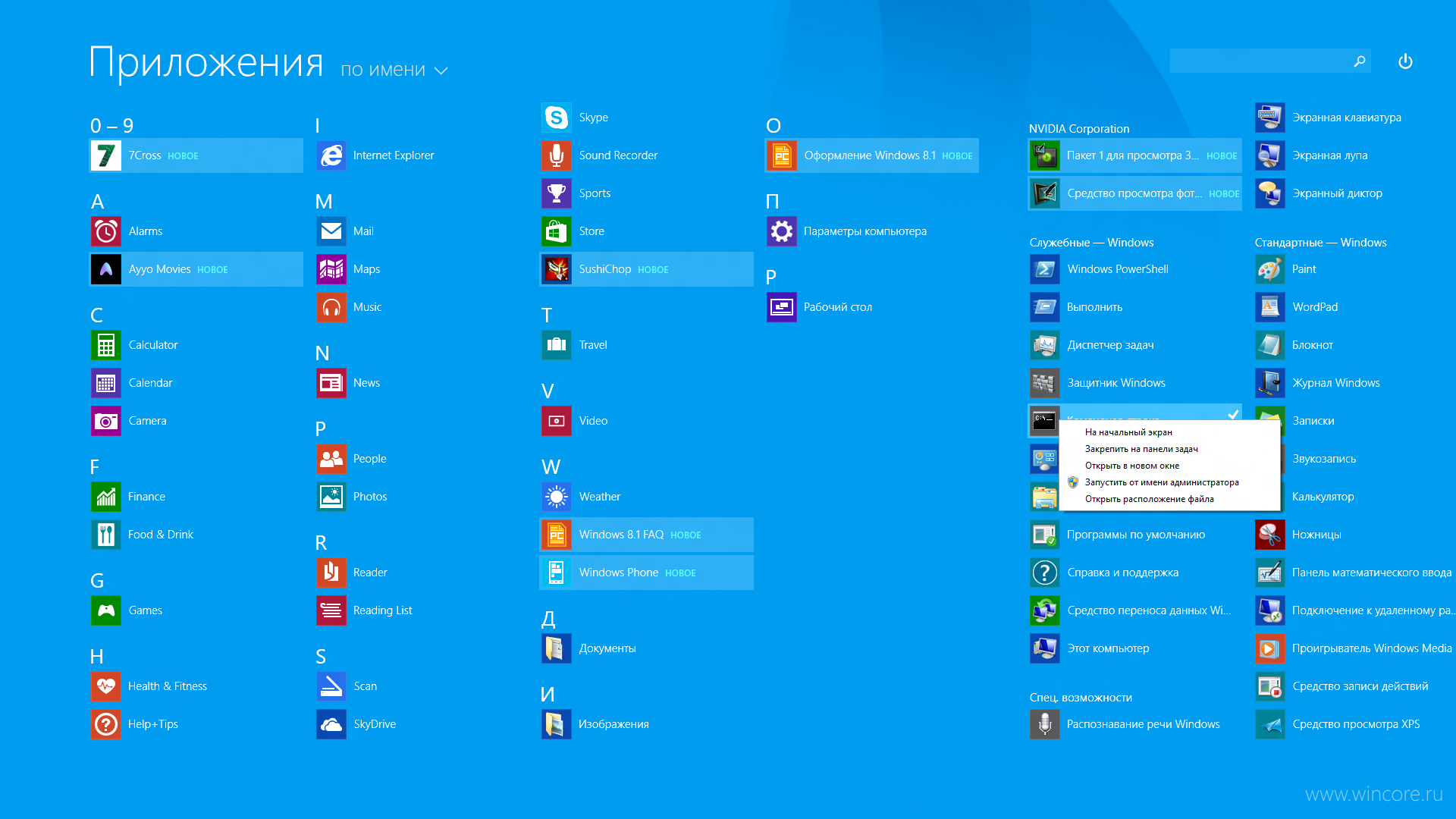This screenshot has width=1456, height=819.
Task: Open the Food & Drink icon
Action: tap(106, 535)
